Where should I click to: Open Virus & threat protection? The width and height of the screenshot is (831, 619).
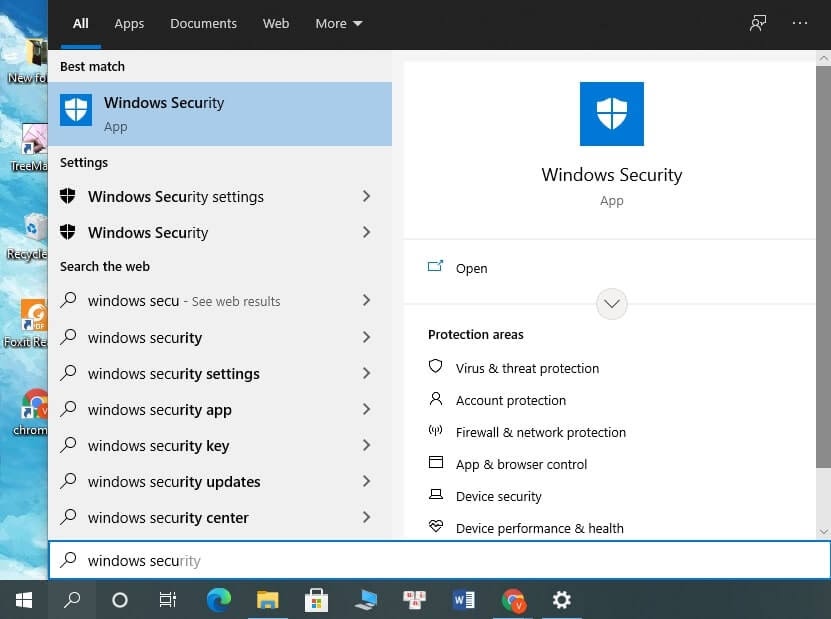pos(527,368)
